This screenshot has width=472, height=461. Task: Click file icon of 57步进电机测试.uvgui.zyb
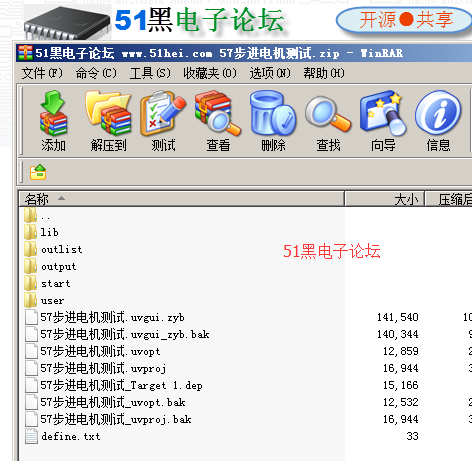pos(31,317)
